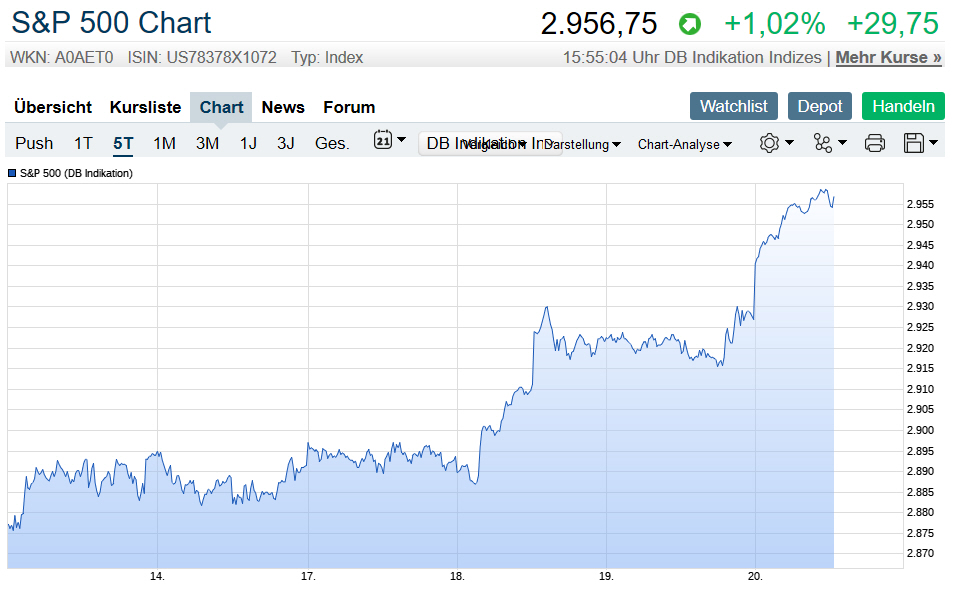953x591 pixels.
Task: Open the Forum tab
Action: [x=349, y=107]
